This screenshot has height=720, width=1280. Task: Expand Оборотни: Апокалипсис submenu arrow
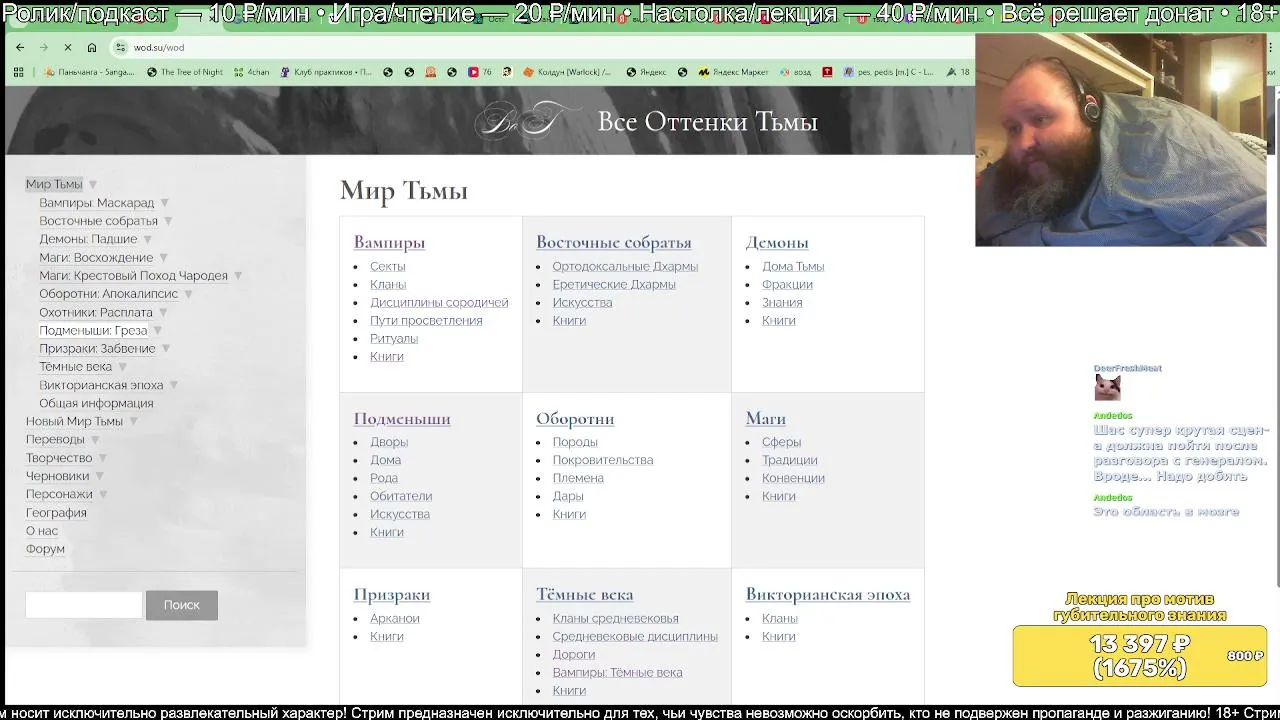point(188,294)
